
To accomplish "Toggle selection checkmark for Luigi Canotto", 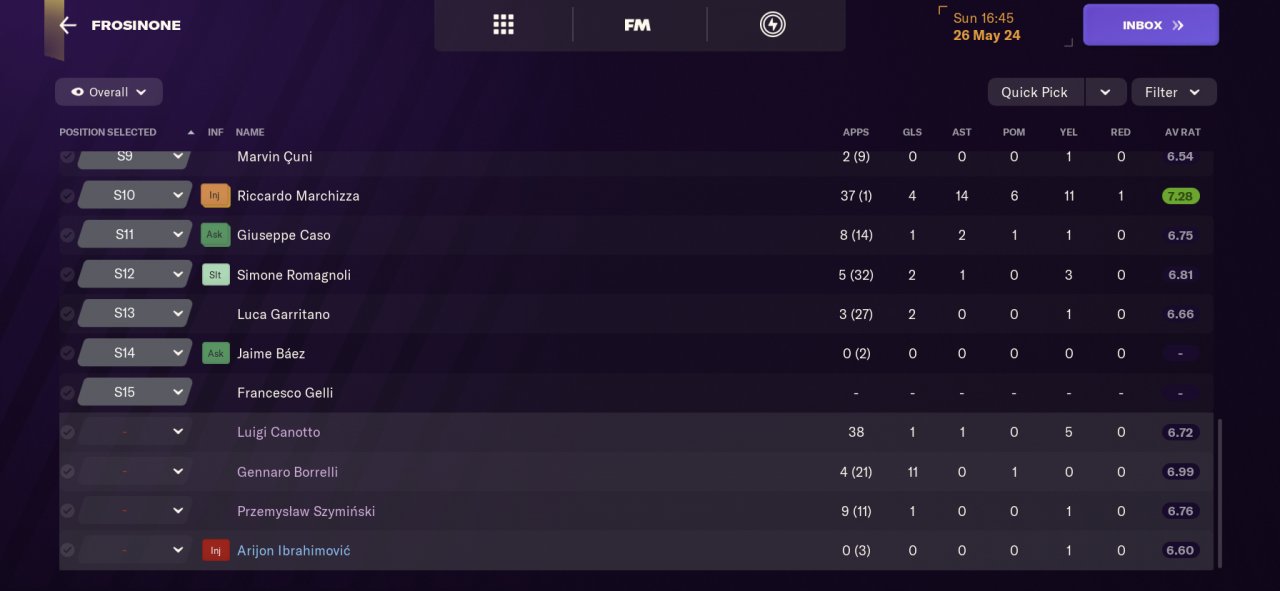I will [x=67, y=432].
